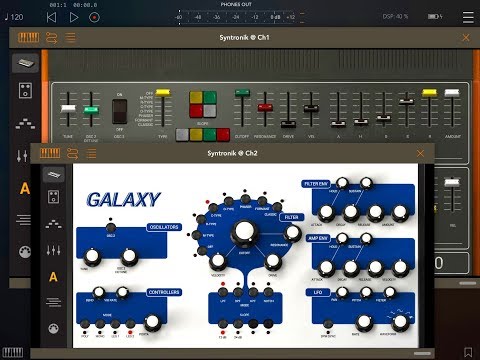Click the green Osc 2 detune slider cap
The image size is (480, 360).
point(91,110)
